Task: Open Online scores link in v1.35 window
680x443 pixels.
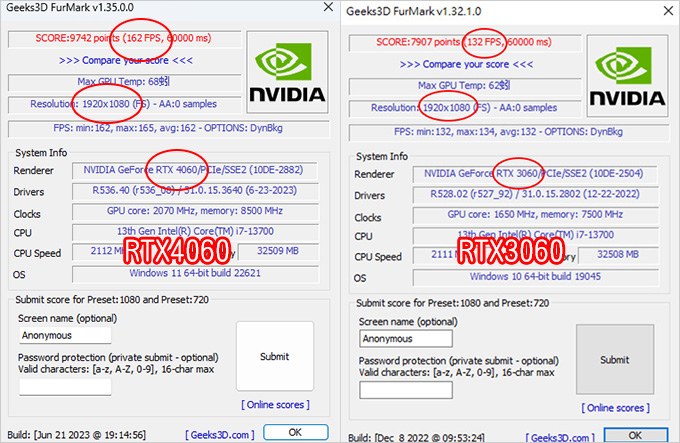Action: point(275,404)
